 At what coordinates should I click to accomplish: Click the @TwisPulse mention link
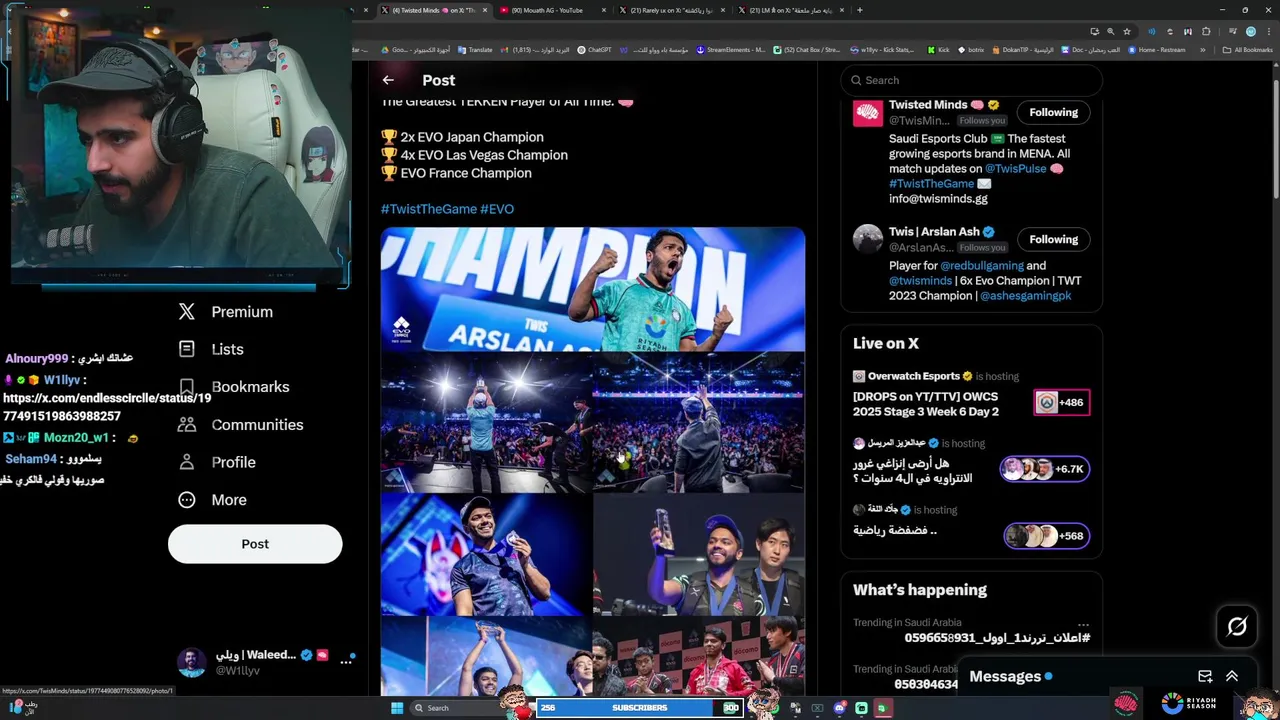point(1015,169)
